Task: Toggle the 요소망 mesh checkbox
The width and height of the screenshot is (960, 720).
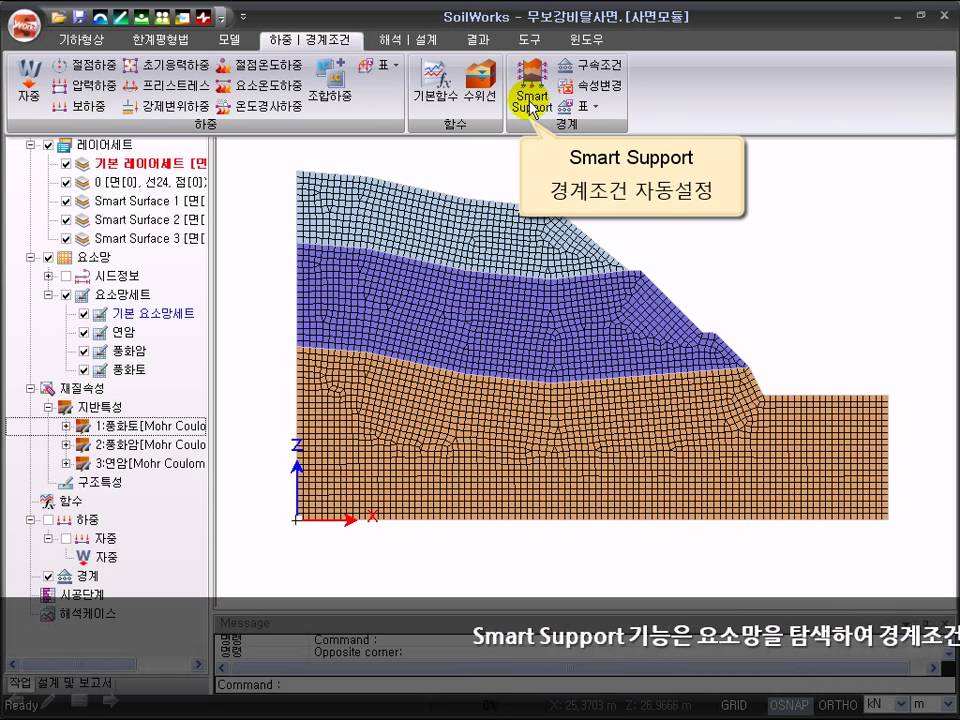Action: tap(48, 258)
